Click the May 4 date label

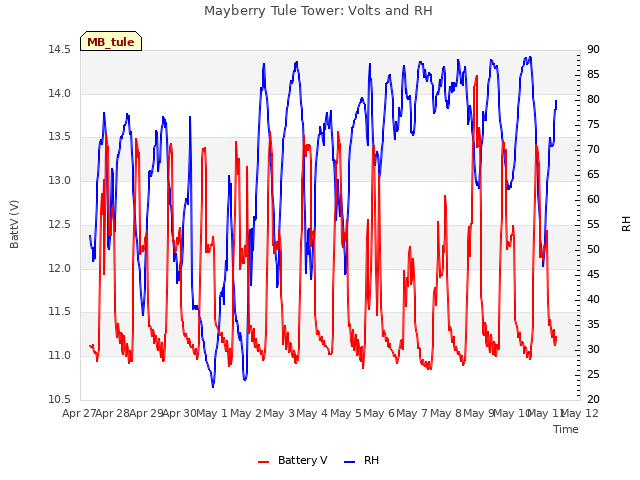click(x=312, y=413)
